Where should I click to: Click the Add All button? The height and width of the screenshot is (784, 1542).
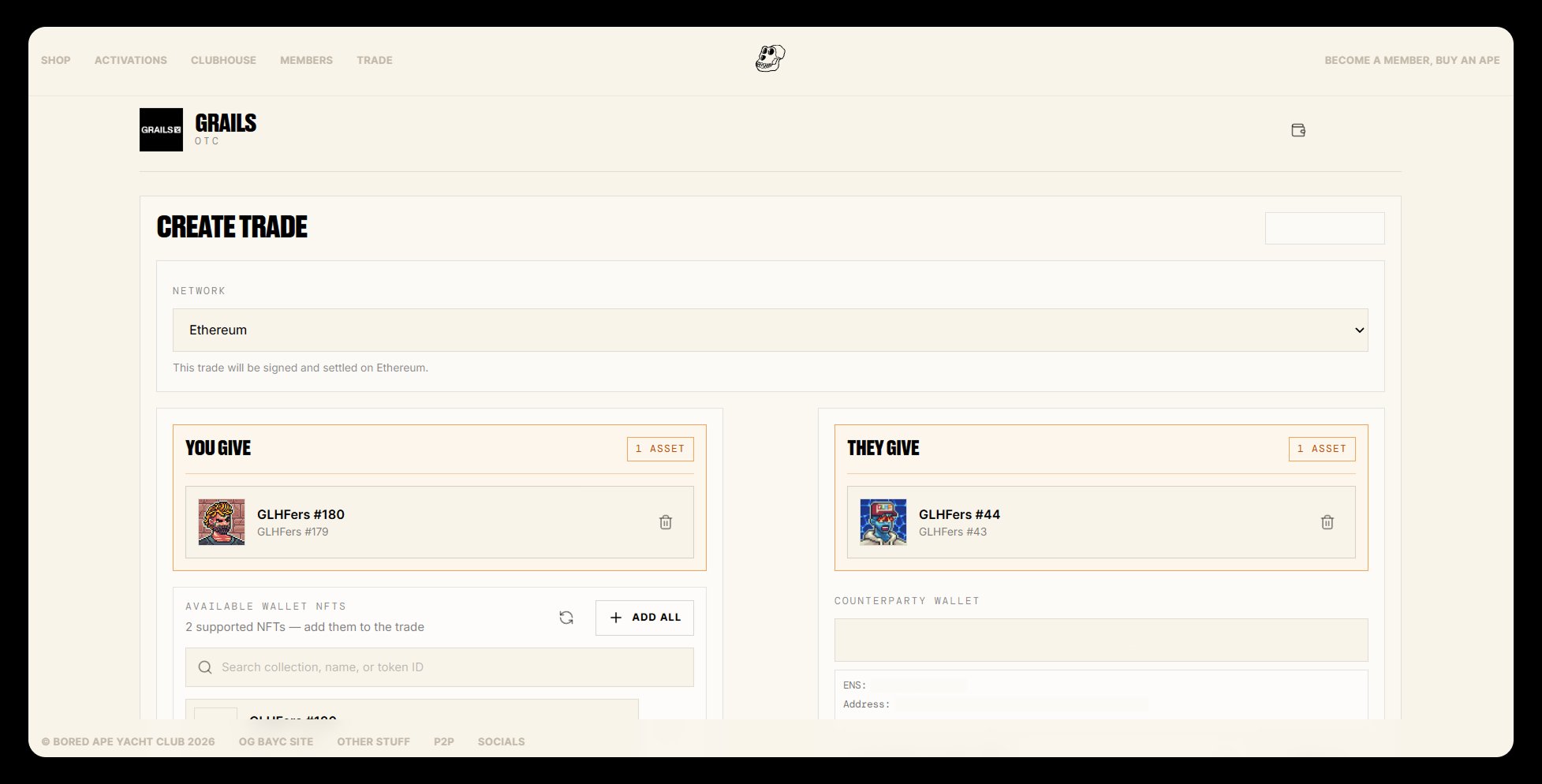[x=644, y=618]
